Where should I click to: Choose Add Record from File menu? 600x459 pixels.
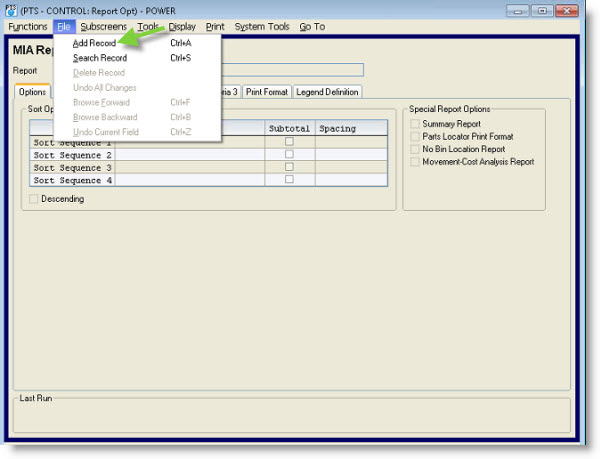pos(137,43)
